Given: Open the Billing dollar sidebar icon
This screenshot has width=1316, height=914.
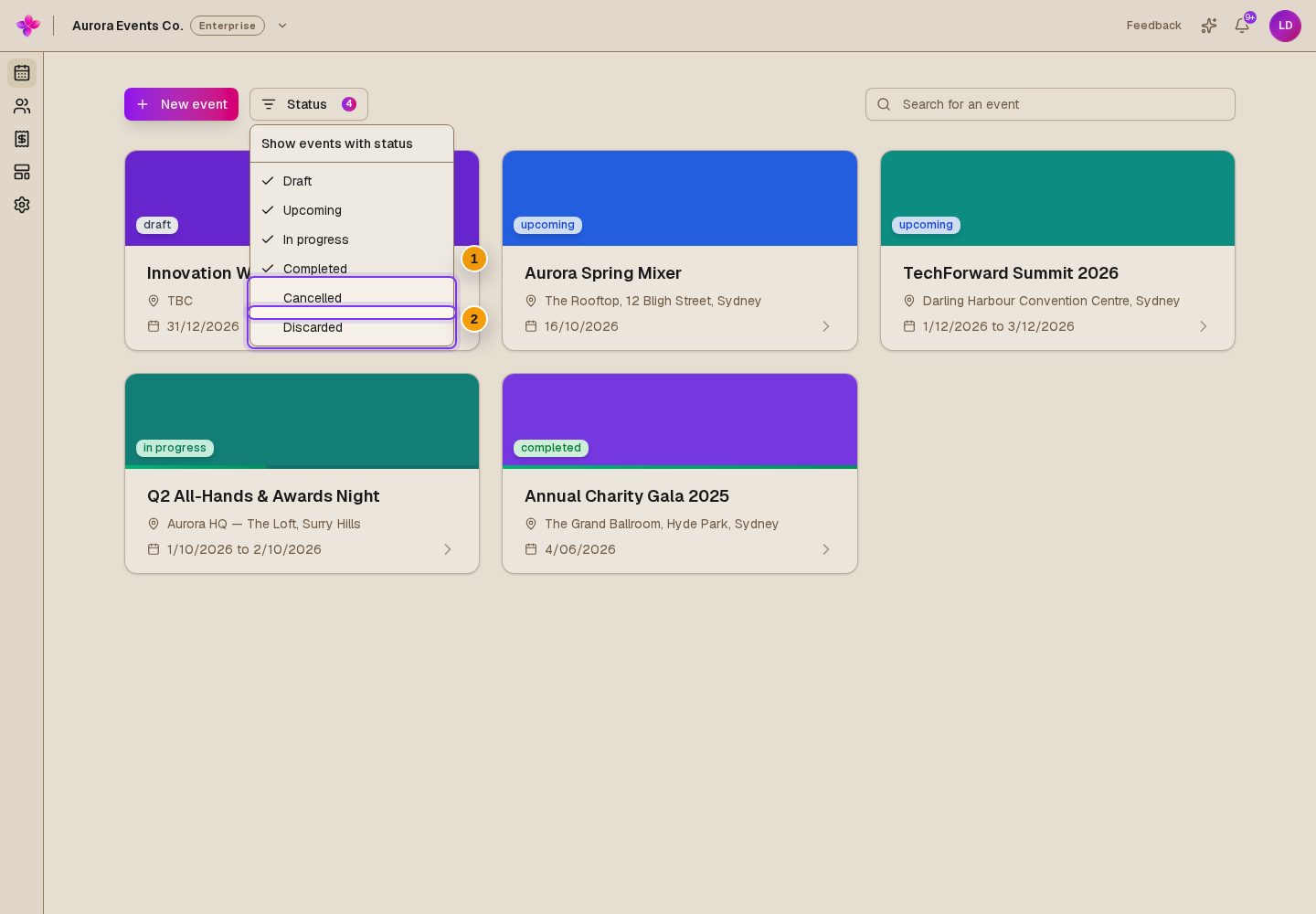Looking at the screenshot, I should pyautogui.click(x=22, y=139).
